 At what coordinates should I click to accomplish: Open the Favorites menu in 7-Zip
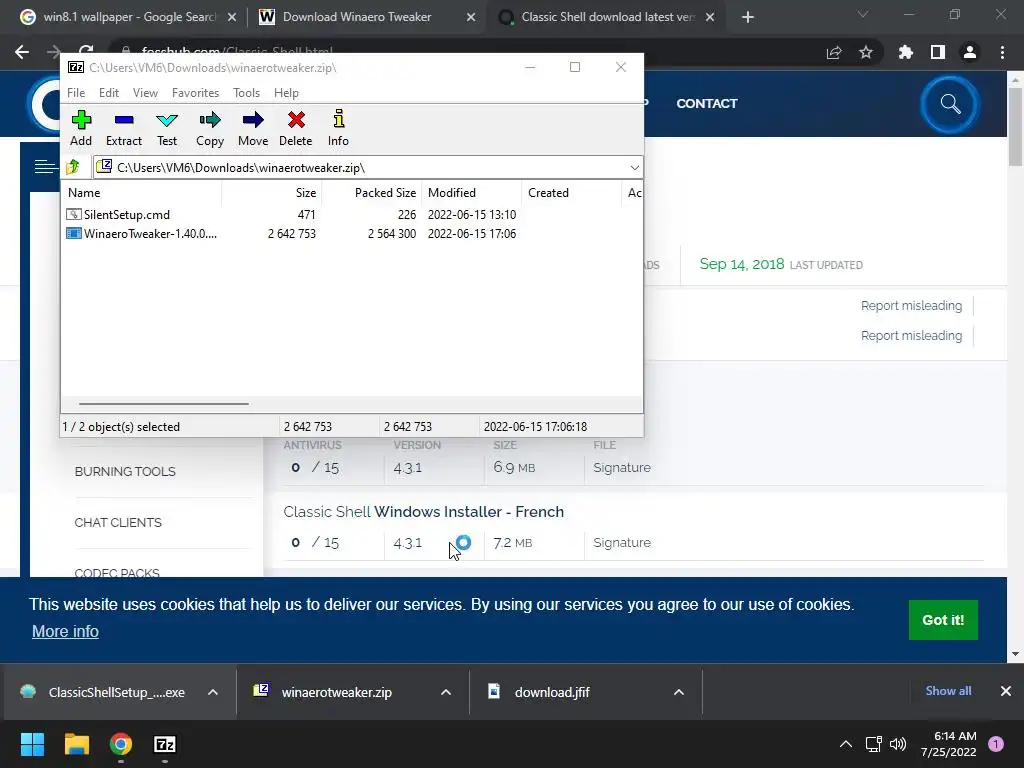coord(195,93)
